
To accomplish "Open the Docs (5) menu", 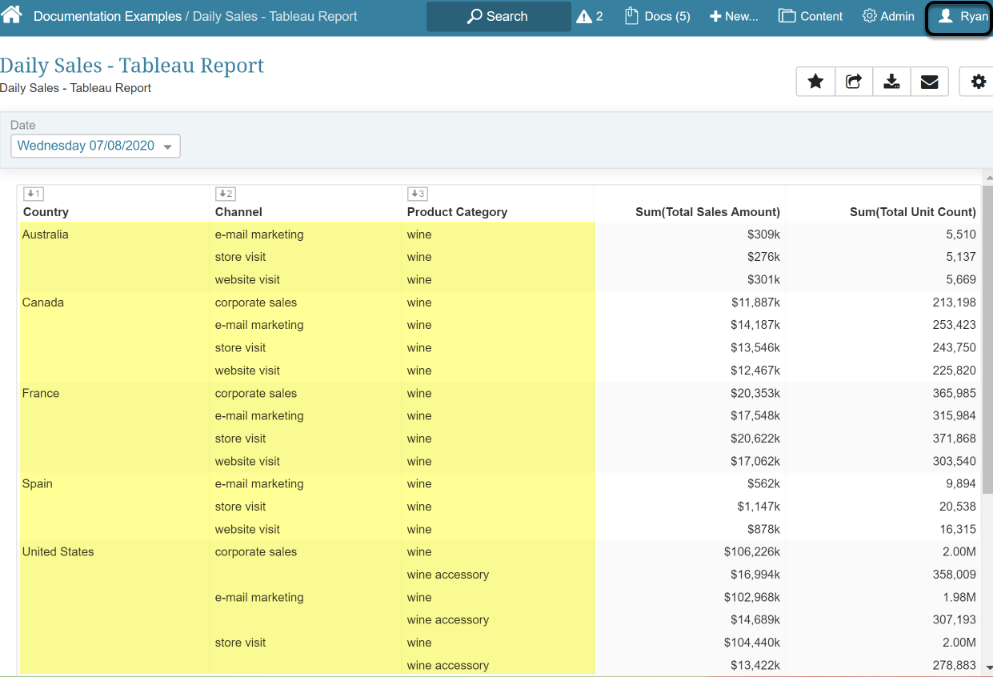I will (x=657, y=17).
